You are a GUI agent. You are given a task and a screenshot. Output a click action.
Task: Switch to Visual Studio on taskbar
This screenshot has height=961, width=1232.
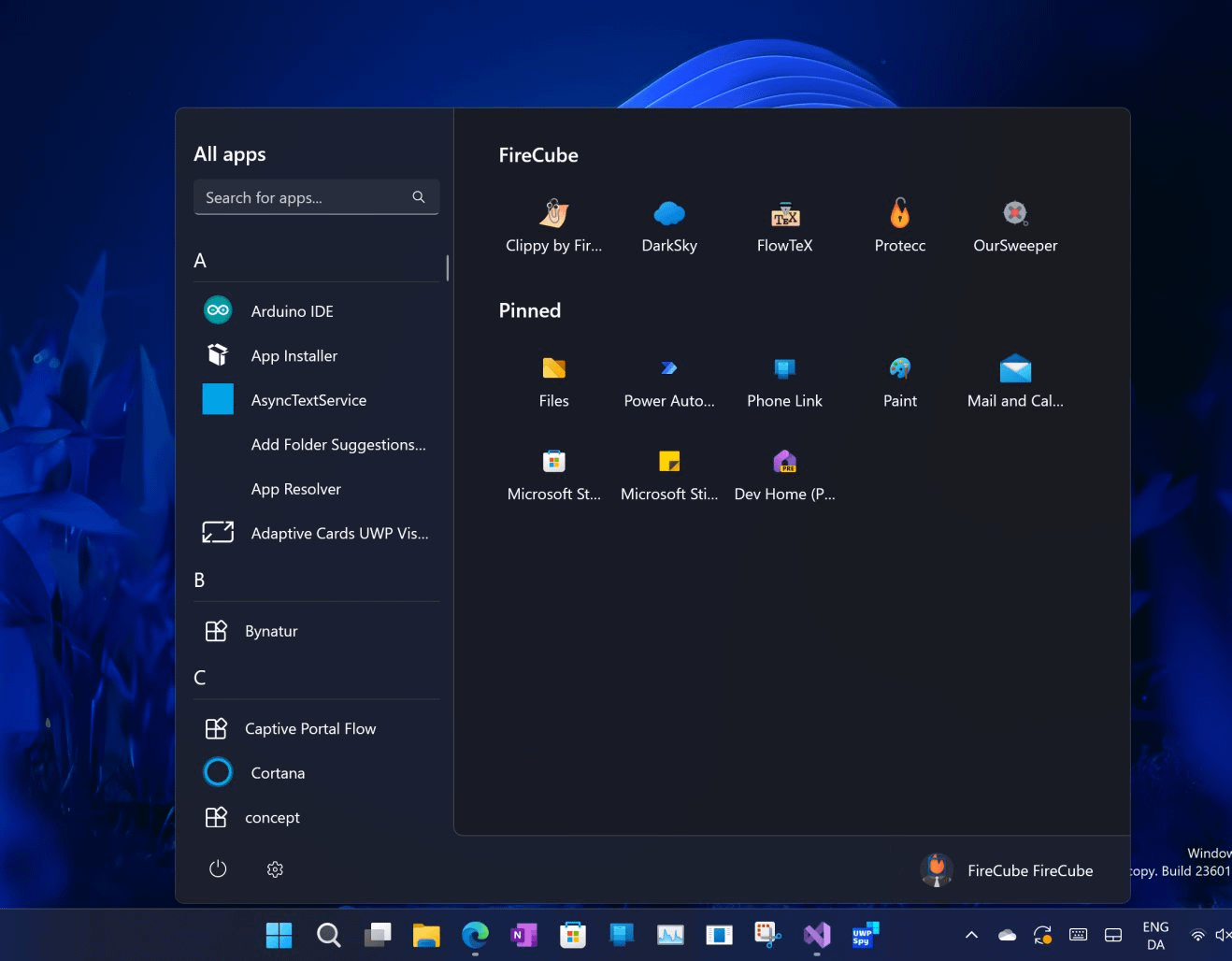(x=817, y=934)
